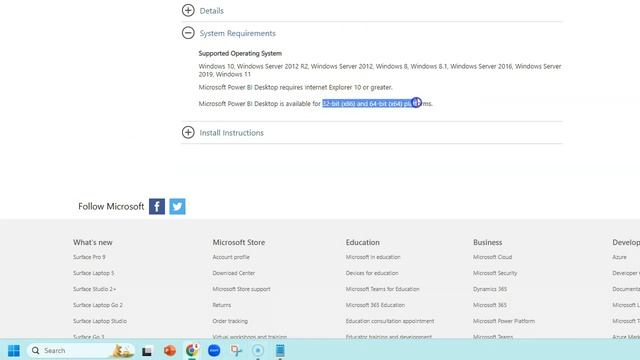Open Zoom from the taskbar
Image resolution: width=640 pixels, height=360 pixels.
point(214,350)
